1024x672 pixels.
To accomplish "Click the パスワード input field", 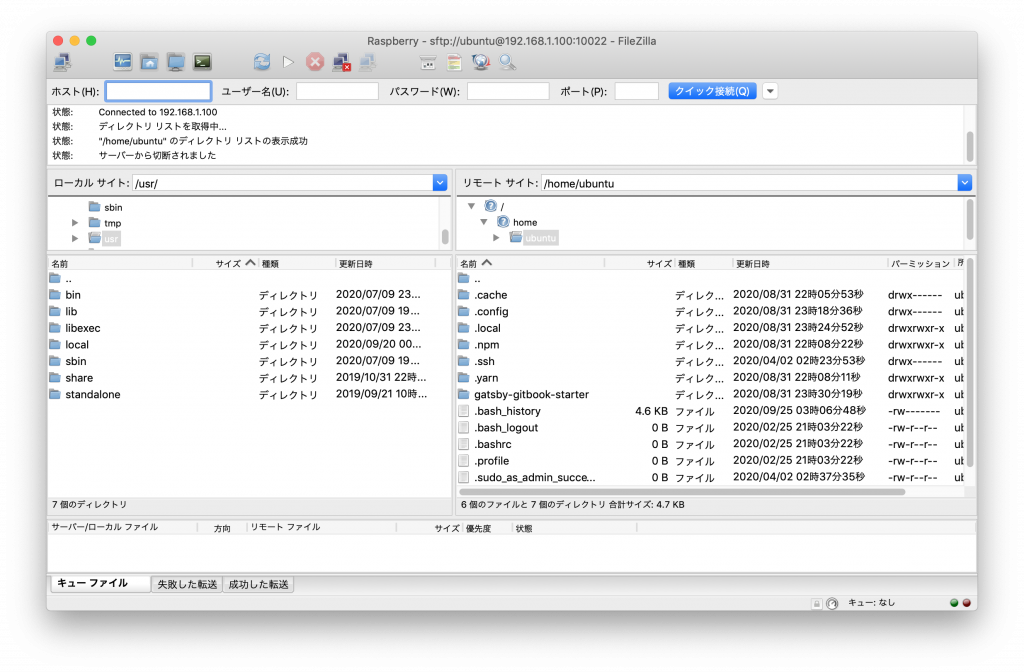I will [x=508, y=91].
